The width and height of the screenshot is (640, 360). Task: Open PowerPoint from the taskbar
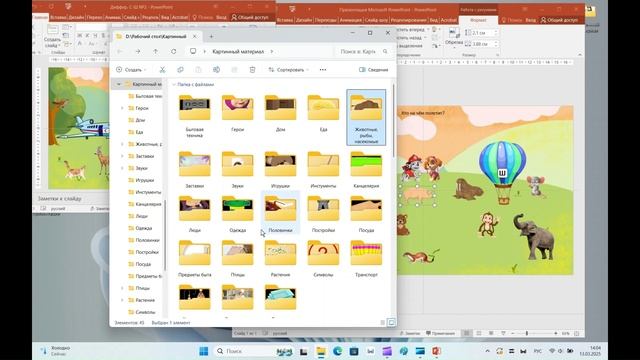[x=436, y=351]
